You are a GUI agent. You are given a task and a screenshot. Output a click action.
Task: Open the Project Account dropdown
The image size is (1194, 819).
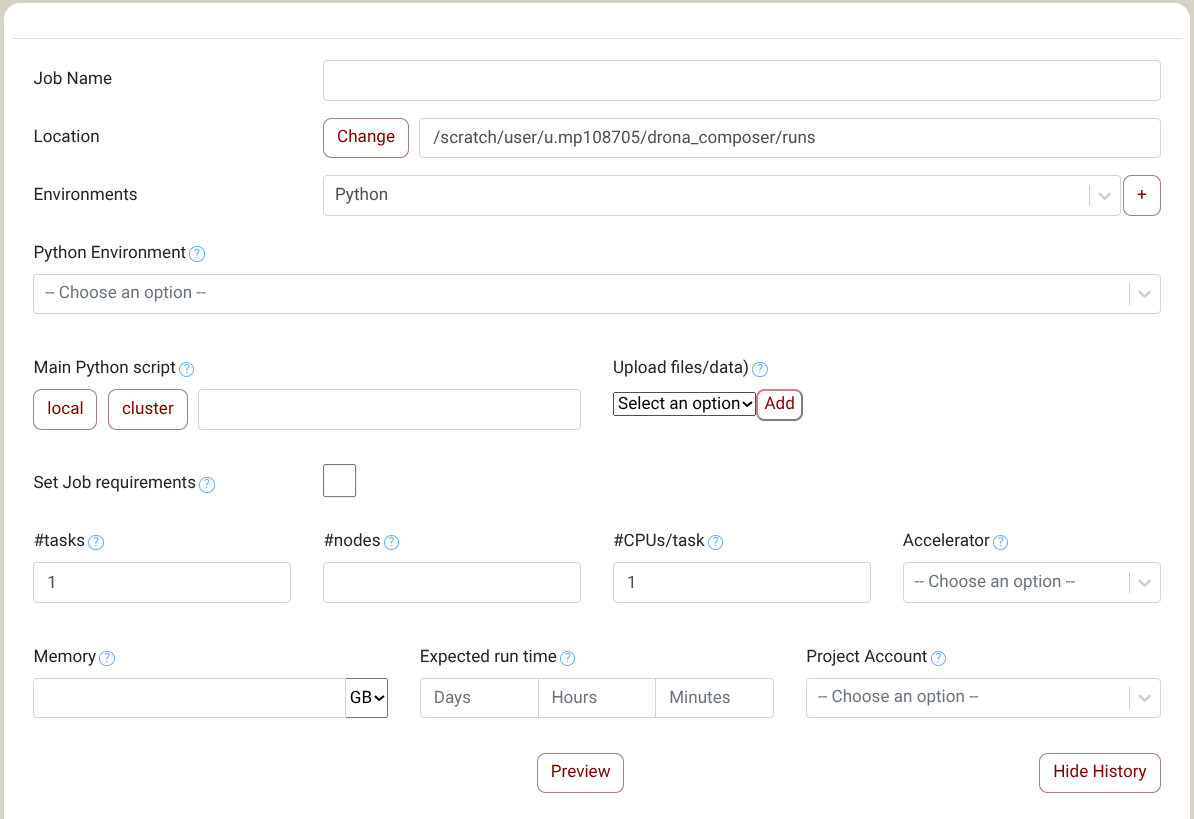tap(983, 698)
